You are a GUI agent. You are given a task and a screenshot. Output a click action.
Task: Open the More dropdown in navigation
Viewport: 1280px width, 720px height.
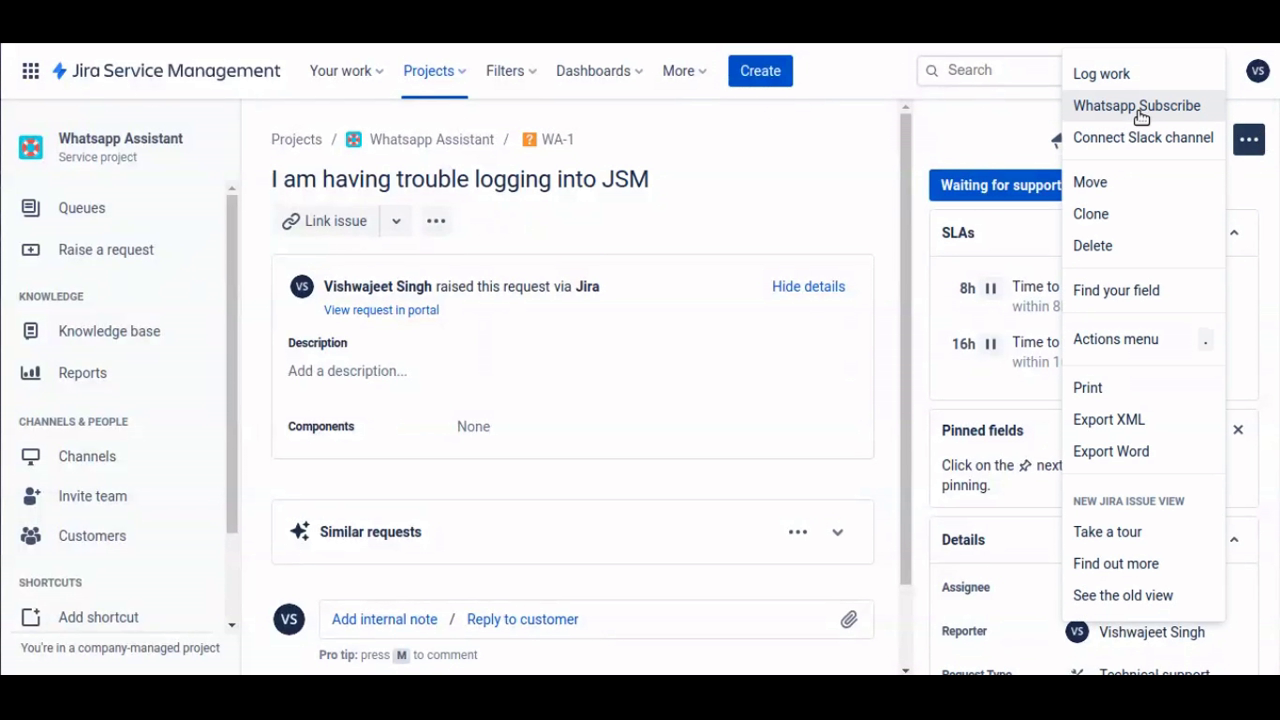(684, 71)
